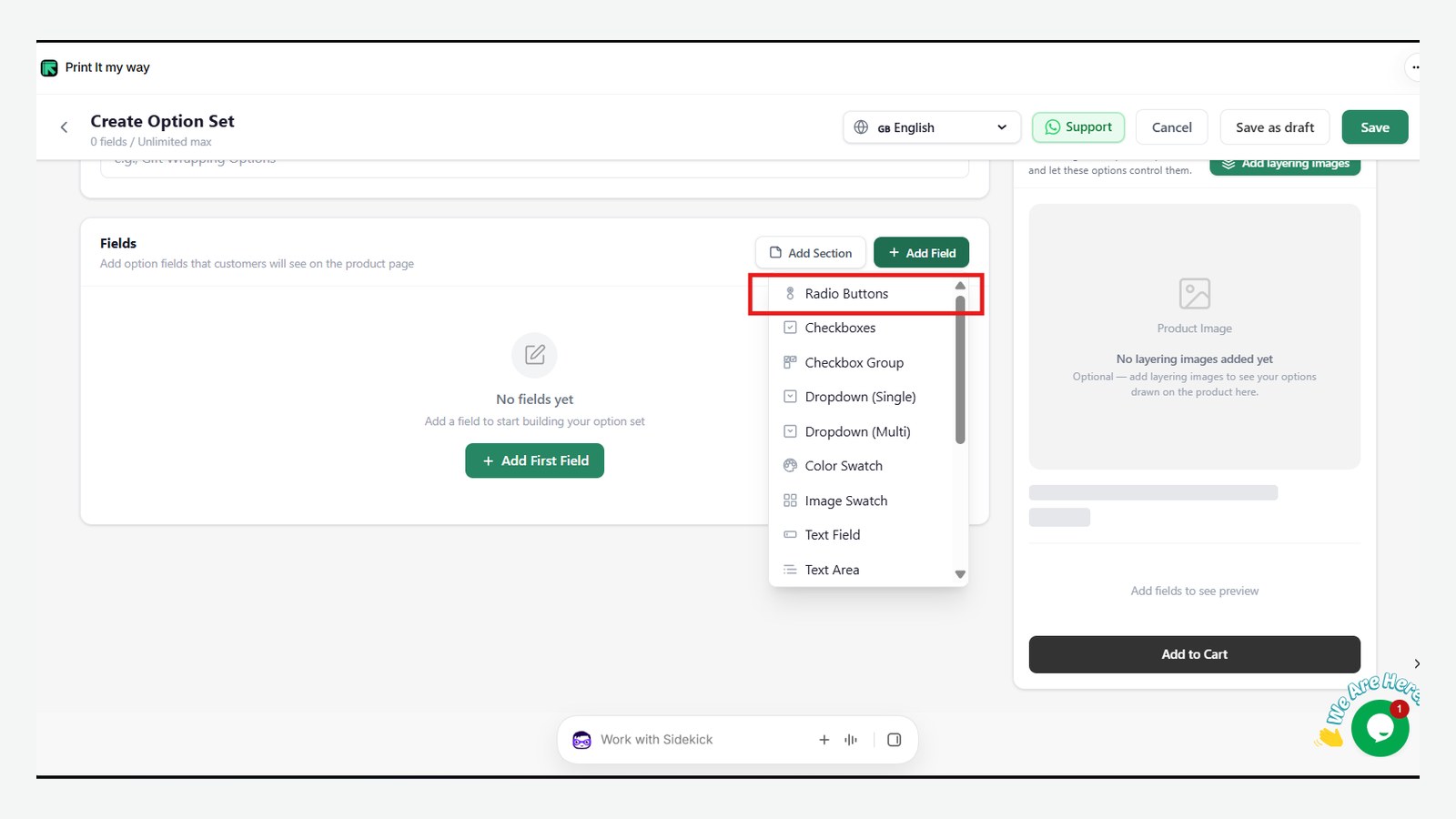The width and height of the screenshot is (1456, 819).
Task: Click the Add Section button
Action: pos(811,253)
